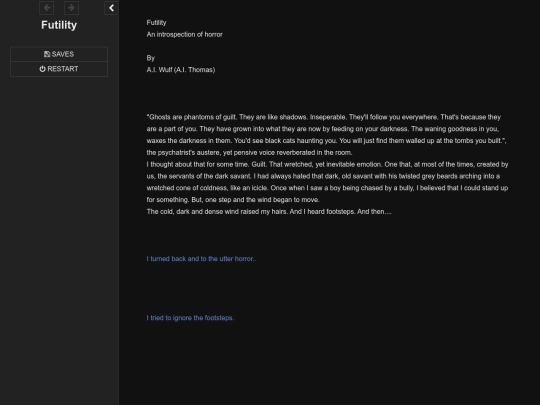Viewport: 540px width, 405px height.
Task: Click the bold Futility sidebar title
Action: pyautogui.click(x=59, y=25)
